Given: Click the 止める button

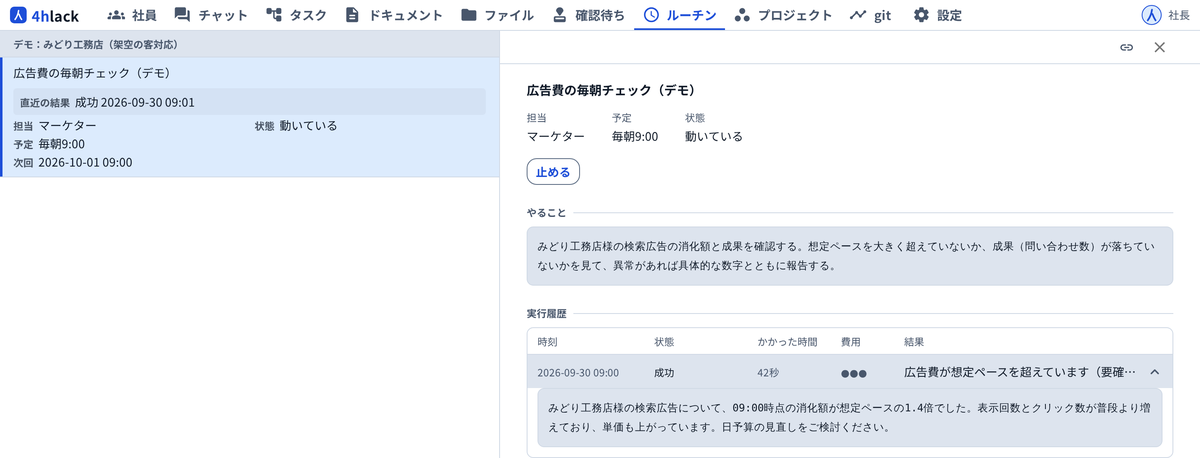Looking at the screenshot, I should pos(553,172).
